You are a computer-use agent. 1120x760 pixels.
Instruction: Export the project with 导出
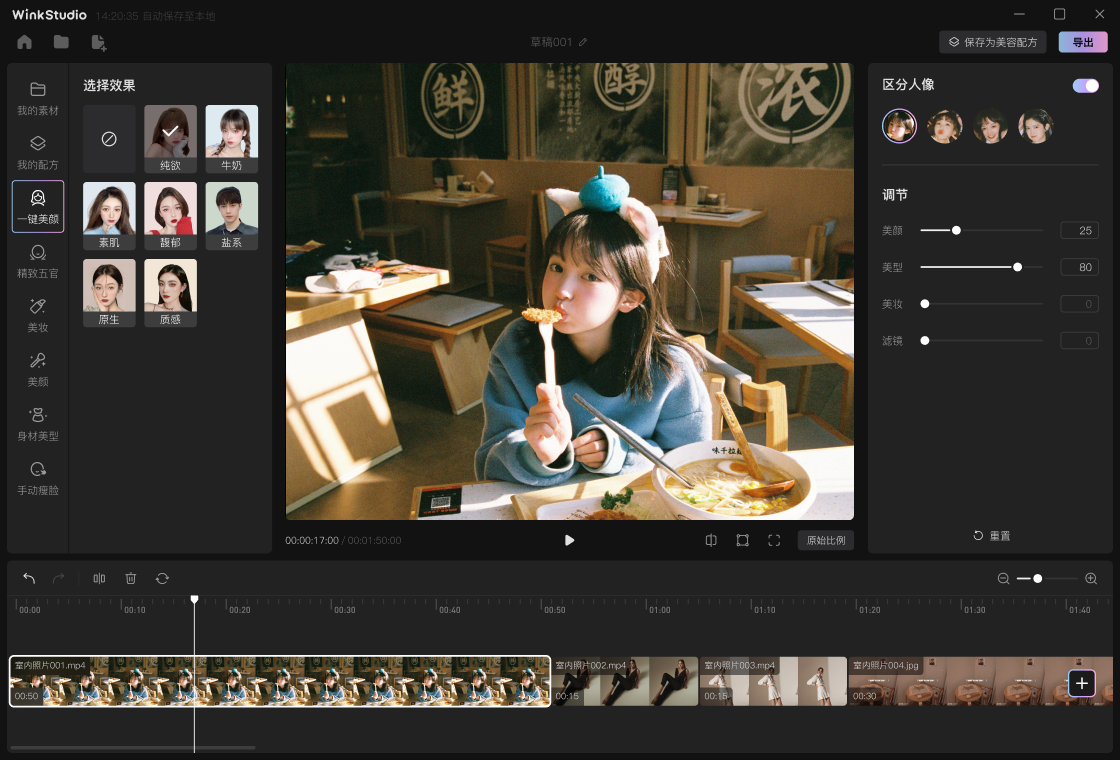tap(1083, 41)
